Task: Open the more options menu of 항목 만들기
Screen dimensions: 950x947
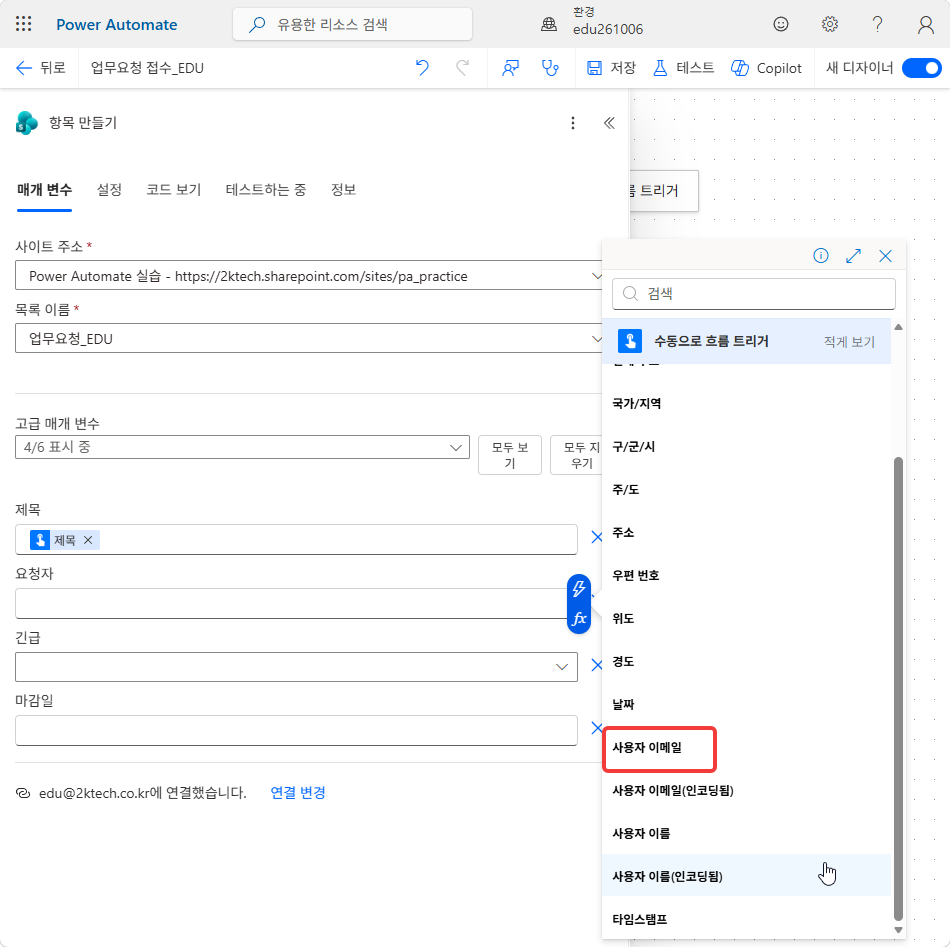Action: point(573,123)
